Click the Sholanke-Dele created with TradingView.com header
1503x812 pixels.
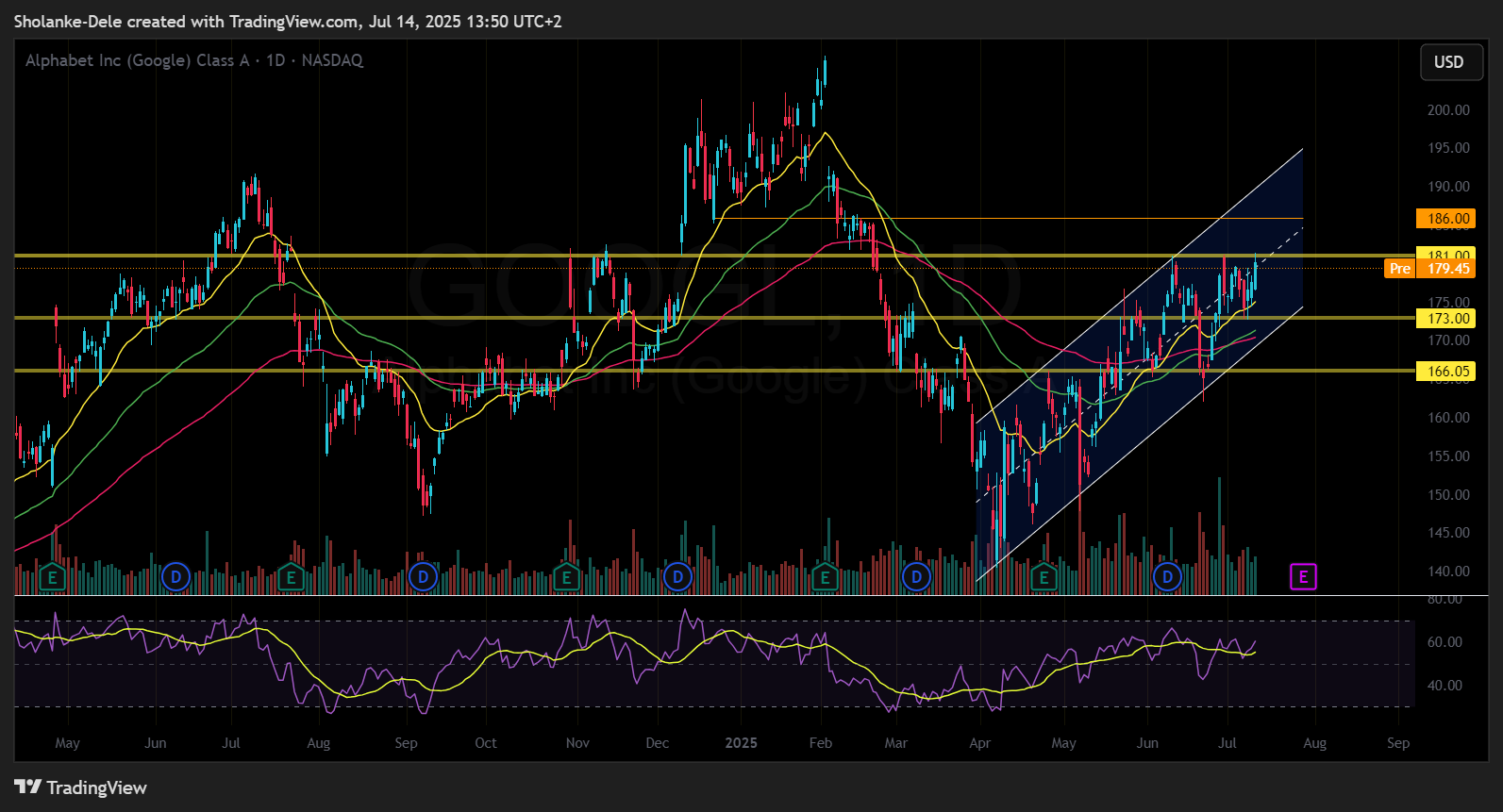click(x=288, y=22)
